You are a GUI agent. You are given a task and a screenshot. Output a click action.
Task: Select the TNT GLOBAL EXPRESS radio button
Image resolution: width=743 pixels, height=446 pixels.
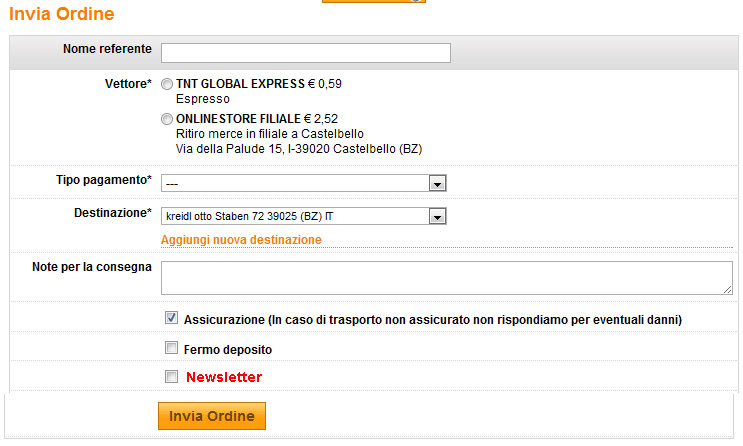(x=167, y=84)
